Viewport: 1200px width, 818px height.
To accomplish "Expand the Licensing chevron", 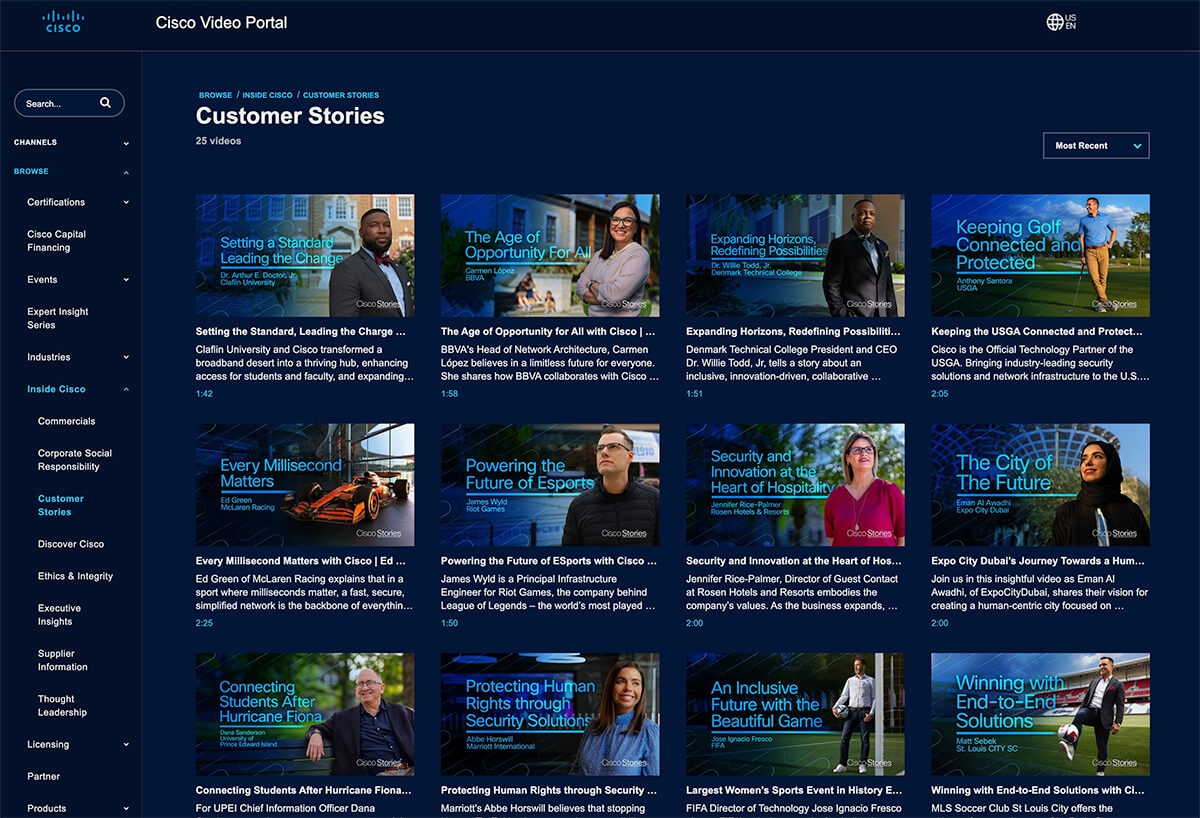I will click(x=126, y=744).
